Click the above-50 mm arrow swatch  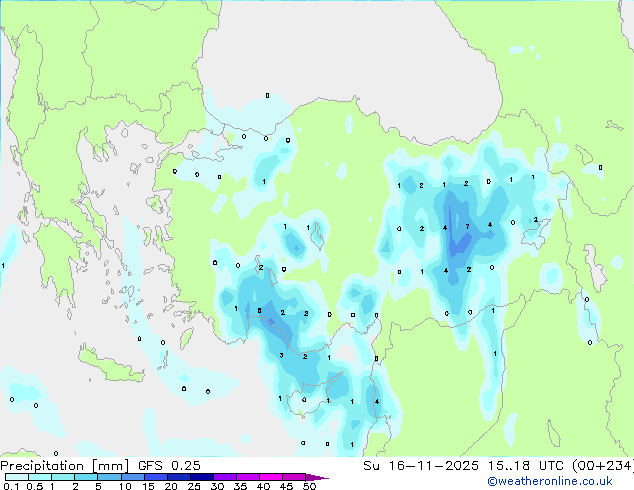pos(317,477)
